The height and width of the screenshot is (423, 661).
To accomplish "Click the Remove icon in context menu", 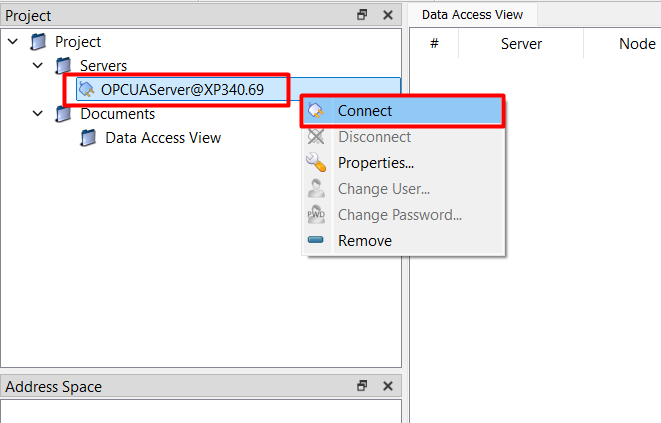I will click(x=316, y=241).
